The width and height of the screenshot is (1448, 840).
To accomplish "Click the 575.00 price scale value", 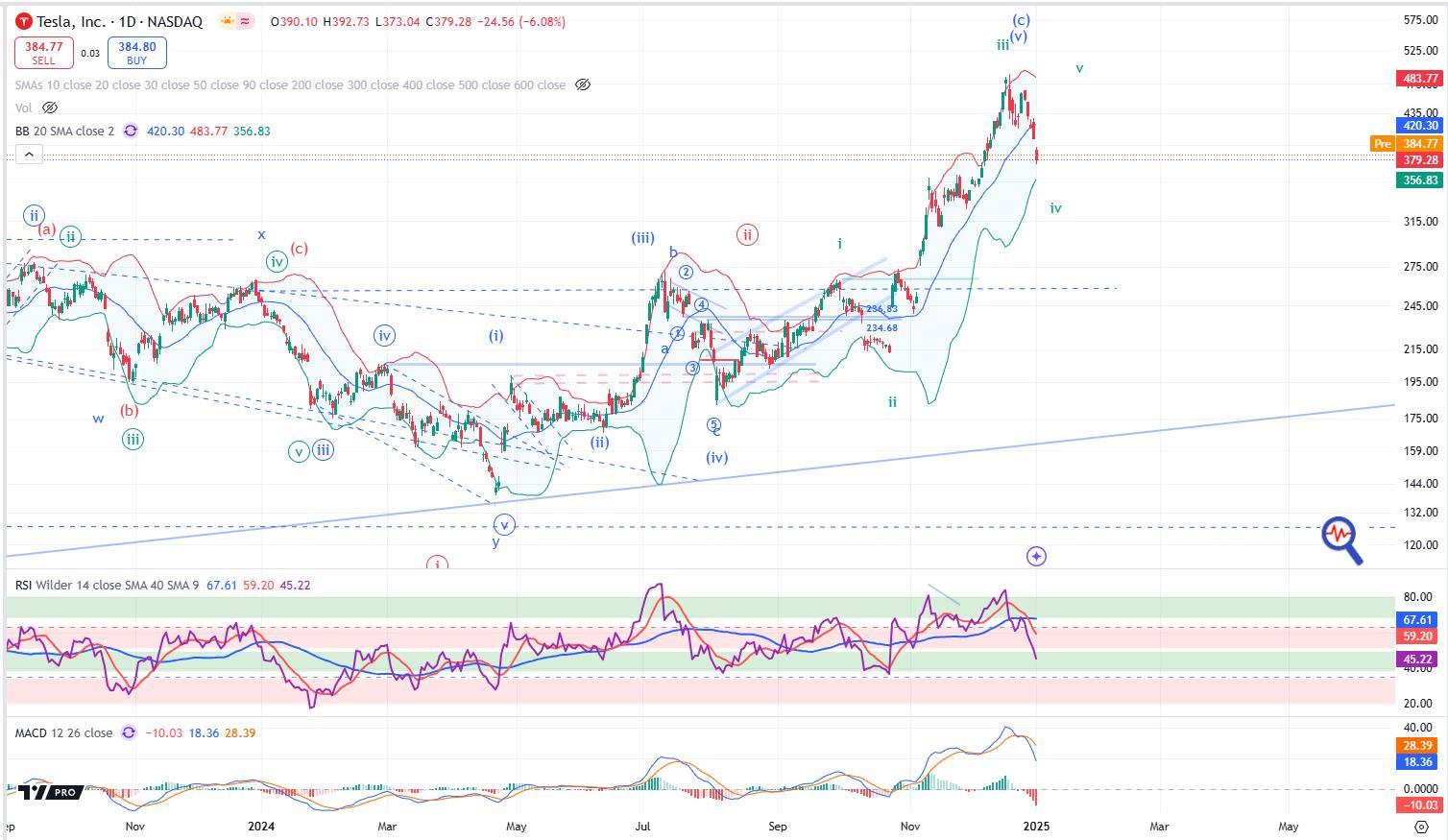I will pos(1420,20).
